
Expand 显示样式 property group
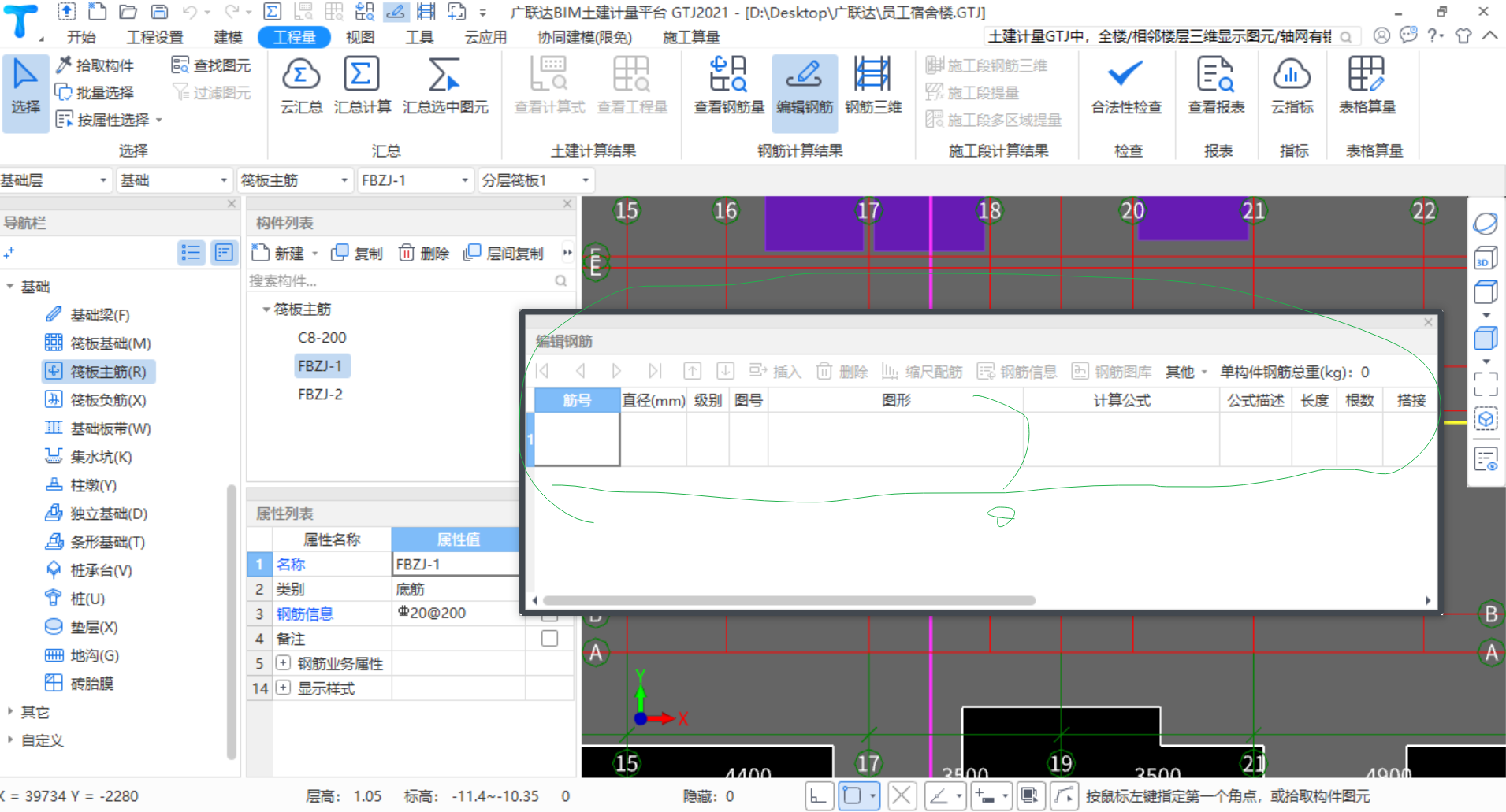tap(283, 688)
